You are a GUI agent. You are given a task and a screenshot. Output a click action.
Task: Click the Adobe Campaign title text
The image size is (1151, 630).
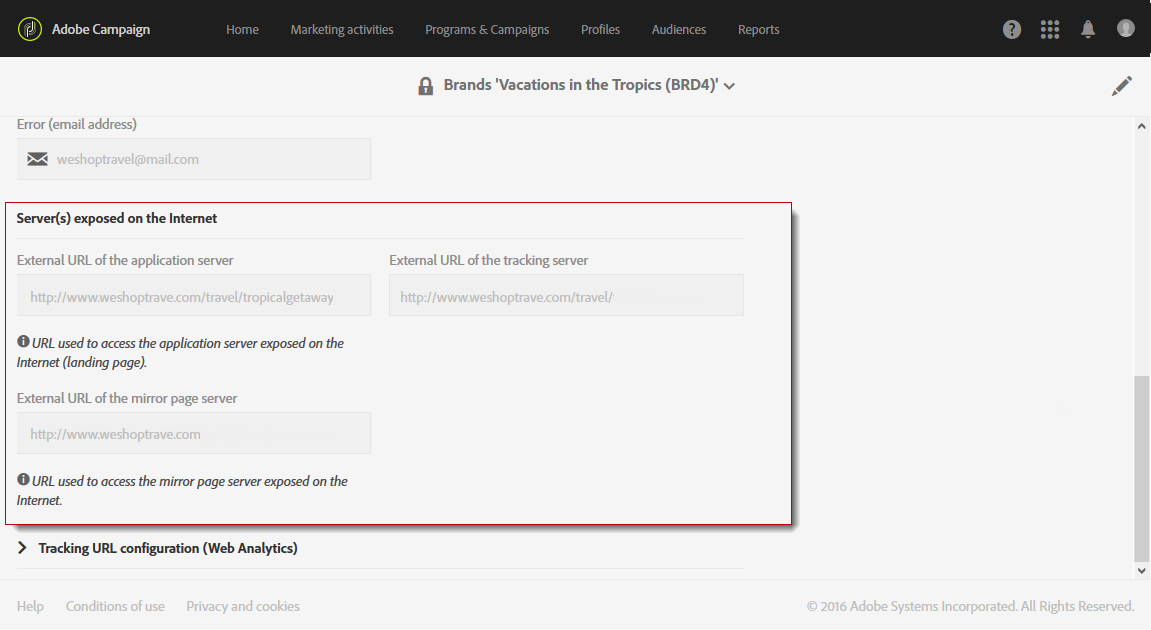pyautogui.click(x=101, y=29)
